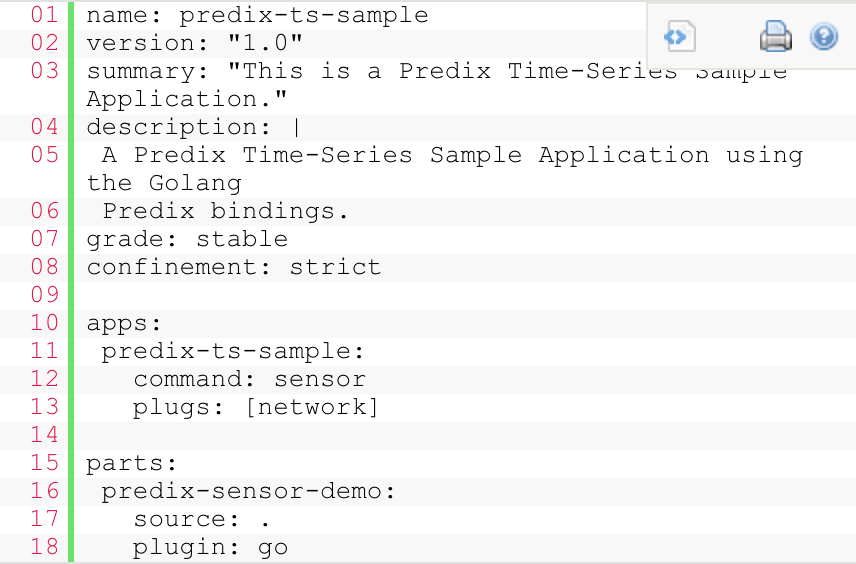Viewport: 856px width, 564px height.
Task: Click the 'parts:' key
Action: click(132, 464)
